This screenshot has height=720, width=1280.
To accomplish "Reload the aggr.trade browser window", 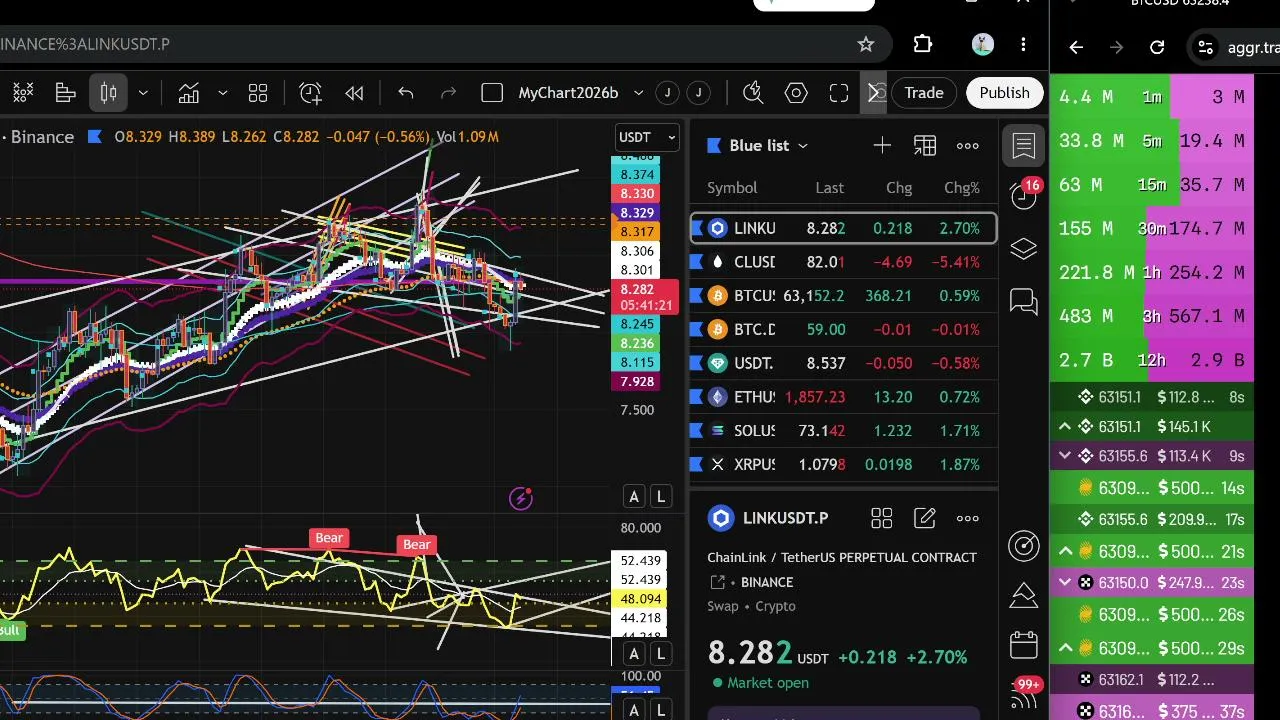I will point(1157,47).
